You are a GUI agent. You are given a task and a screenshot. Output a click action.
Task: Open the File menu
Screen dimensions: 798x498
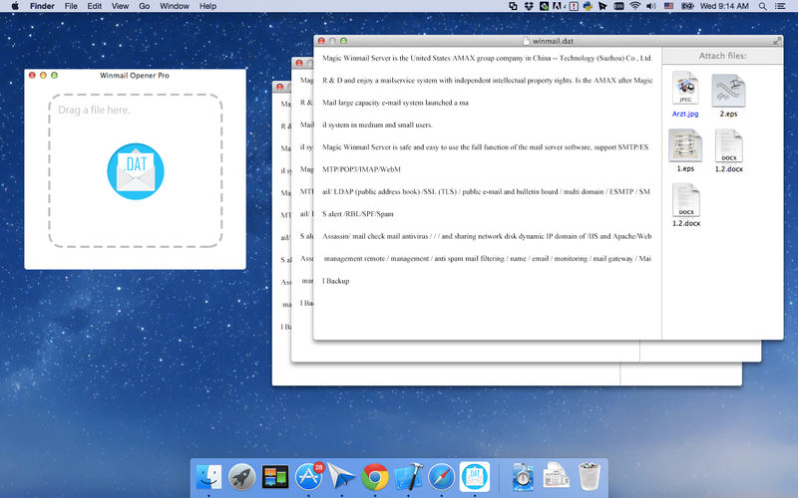(71, 6)
